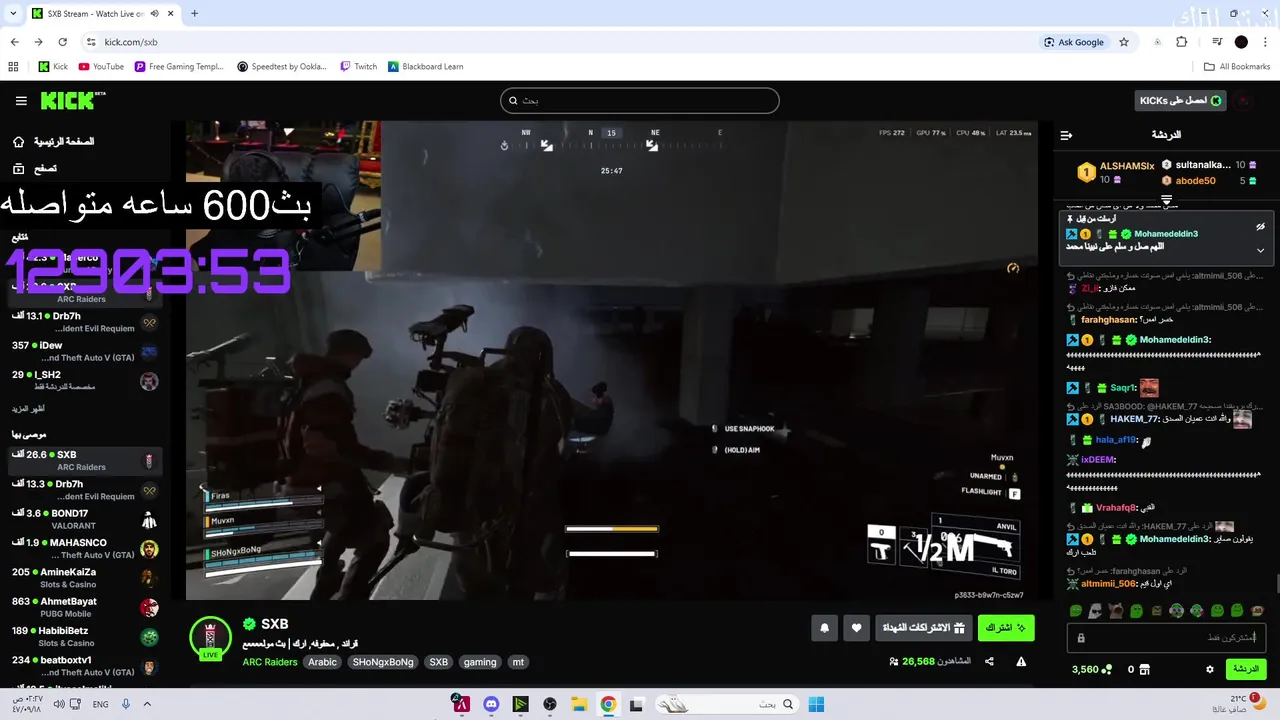
Task: Open the chat shop icon
Action: point(1146,669)
